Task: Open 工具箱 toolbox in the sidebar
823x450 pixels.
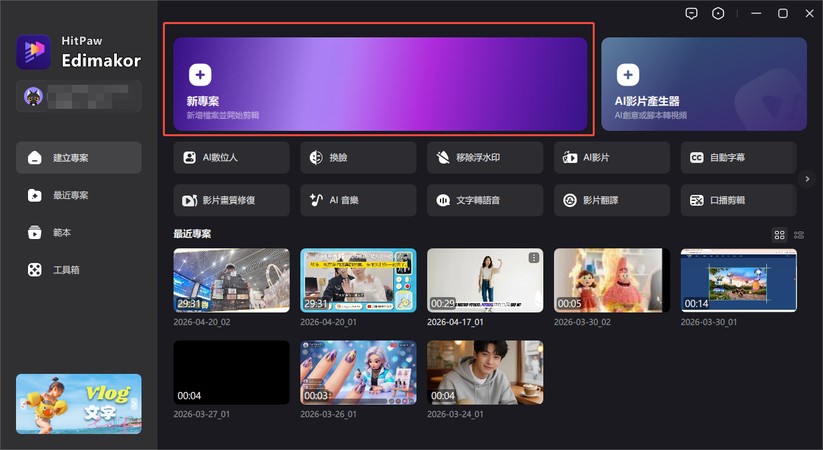Action: pyautogui.click(x=79, y=270)
